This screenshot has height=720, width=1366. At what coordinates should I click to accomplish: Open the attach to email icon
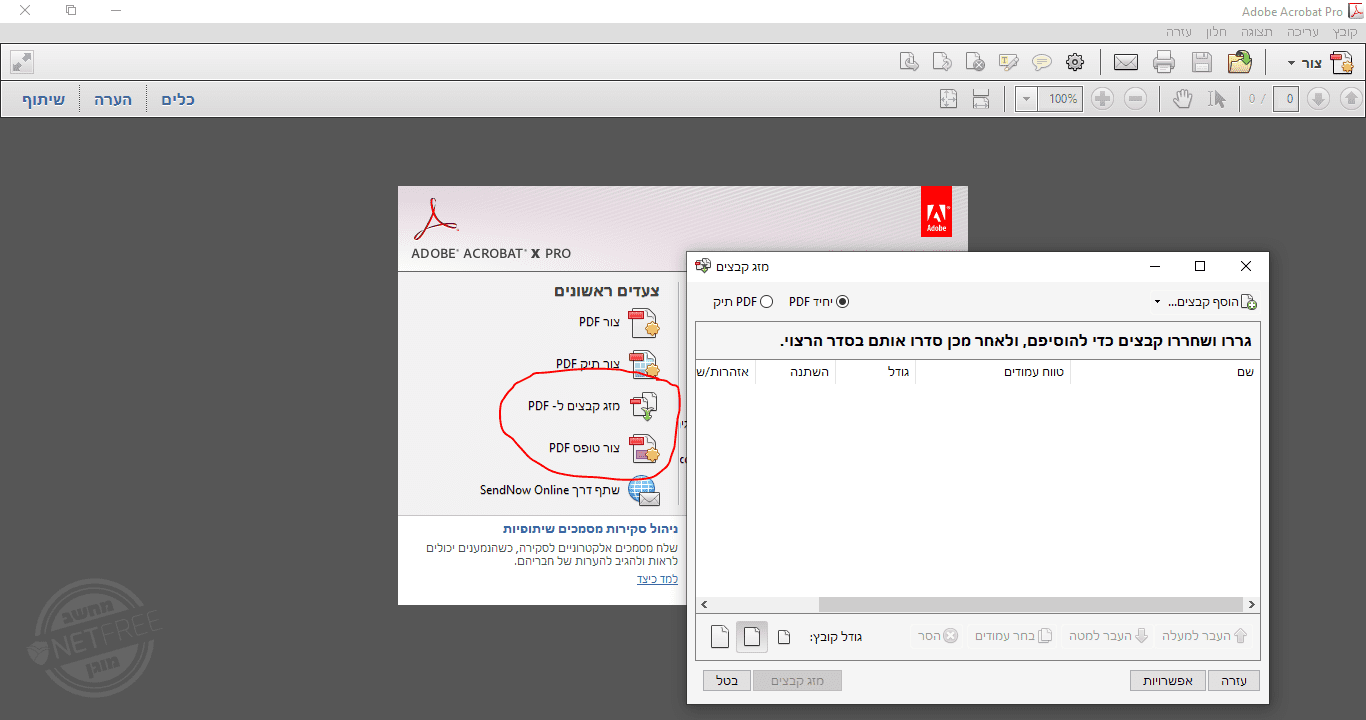coord(1125,62)
